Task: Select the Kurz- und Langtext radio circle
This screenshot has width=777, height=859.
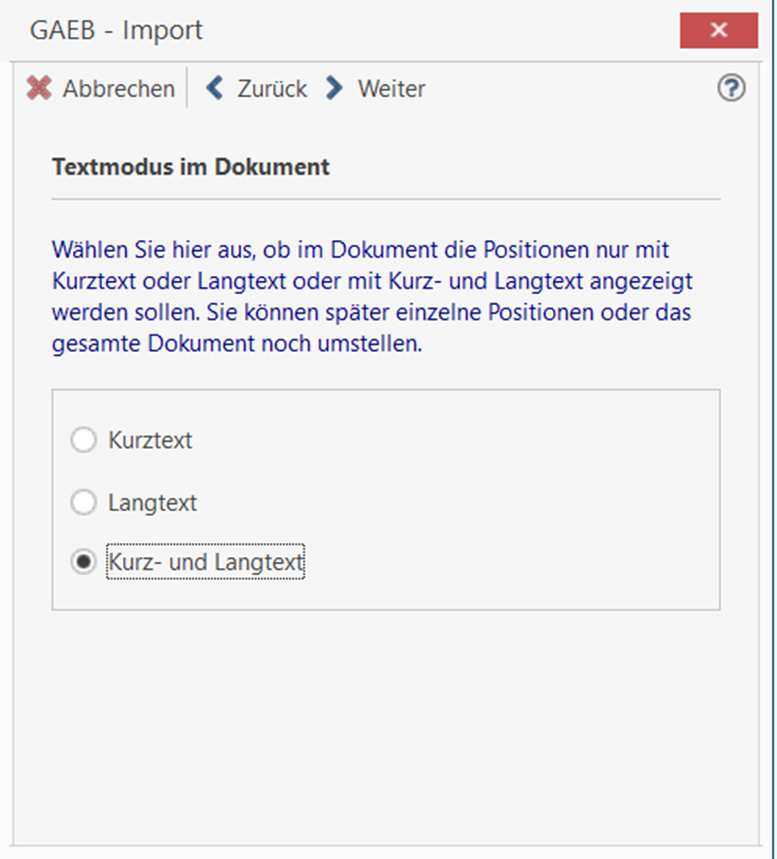Action: click(83, 563)
